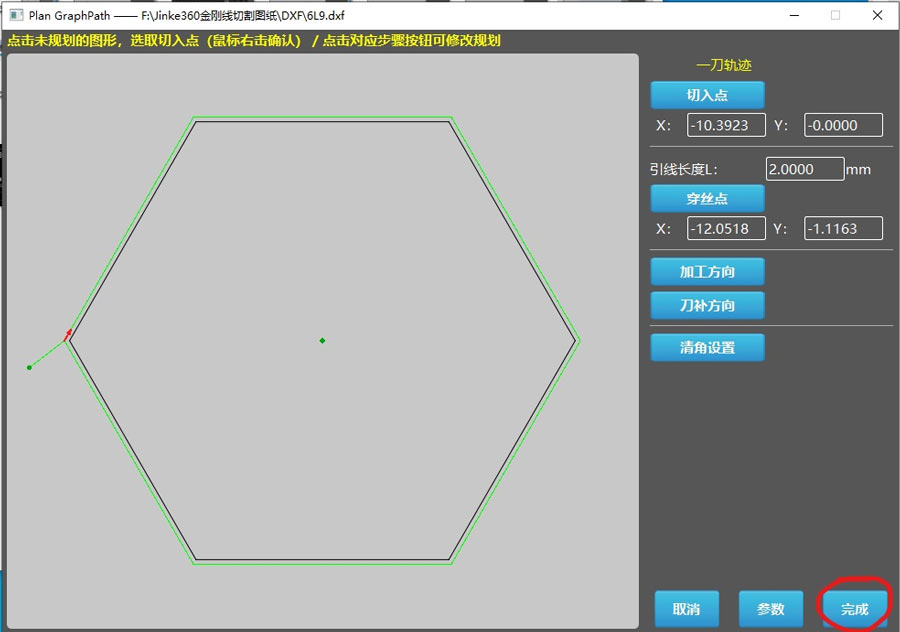
Task: Open 清角设置 corner clearing settings
Action: pyautogui.click(x=707, y=347)
